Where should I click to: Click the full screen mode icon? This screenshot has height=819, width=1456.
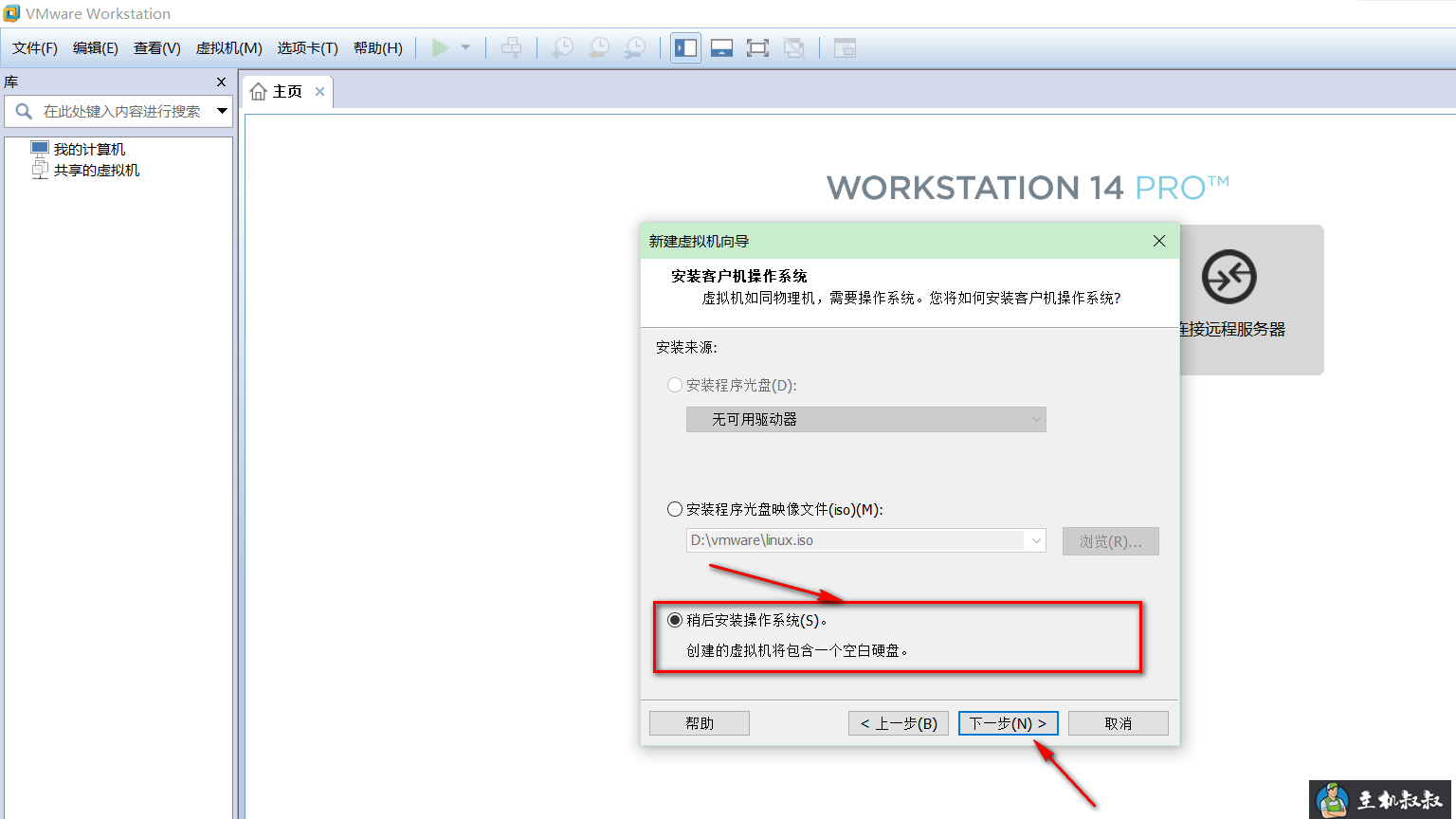[757, 47]
